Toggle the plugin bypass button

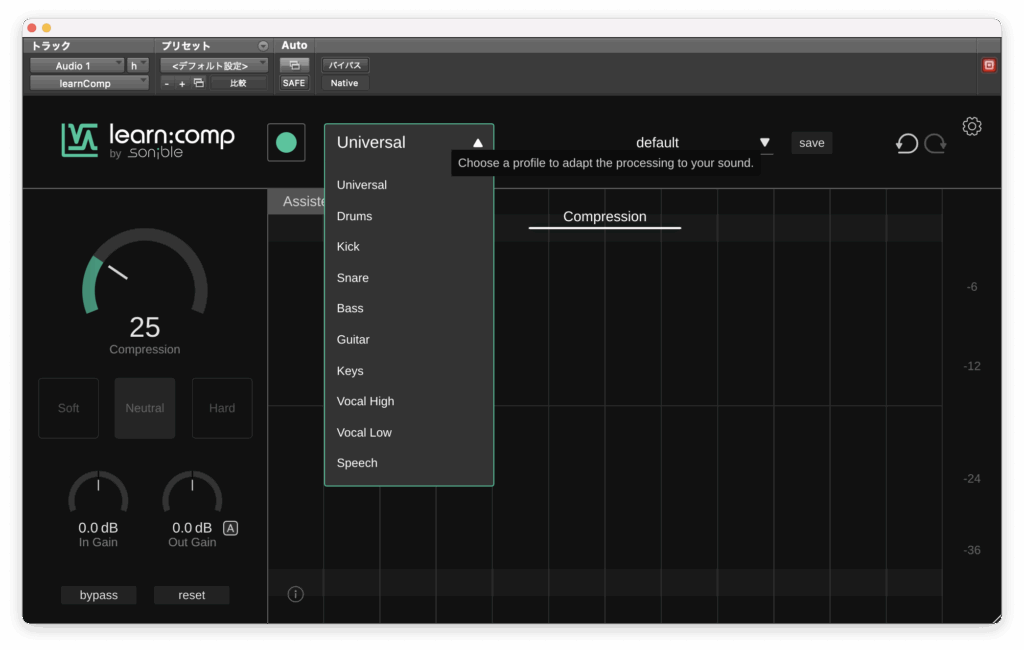point(99,595)
